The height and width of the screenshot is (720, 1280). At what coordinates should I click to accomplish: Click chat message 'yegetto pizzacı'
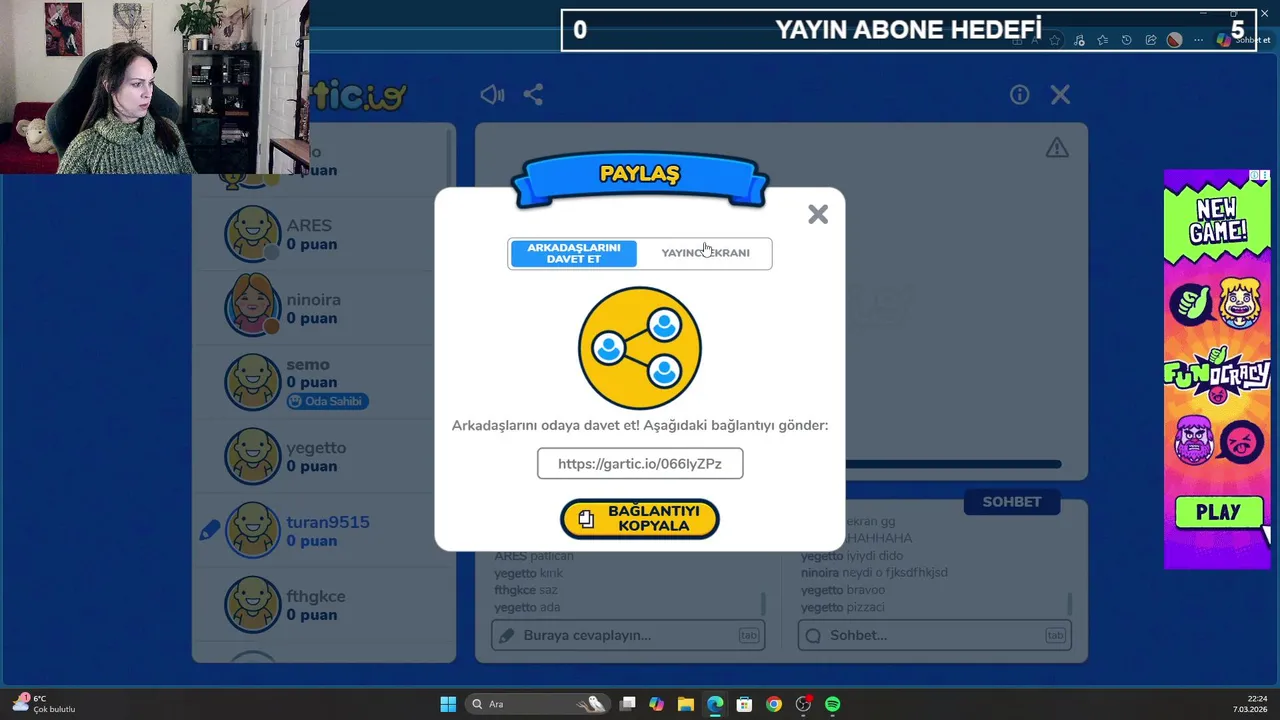[x=843, y=607]
